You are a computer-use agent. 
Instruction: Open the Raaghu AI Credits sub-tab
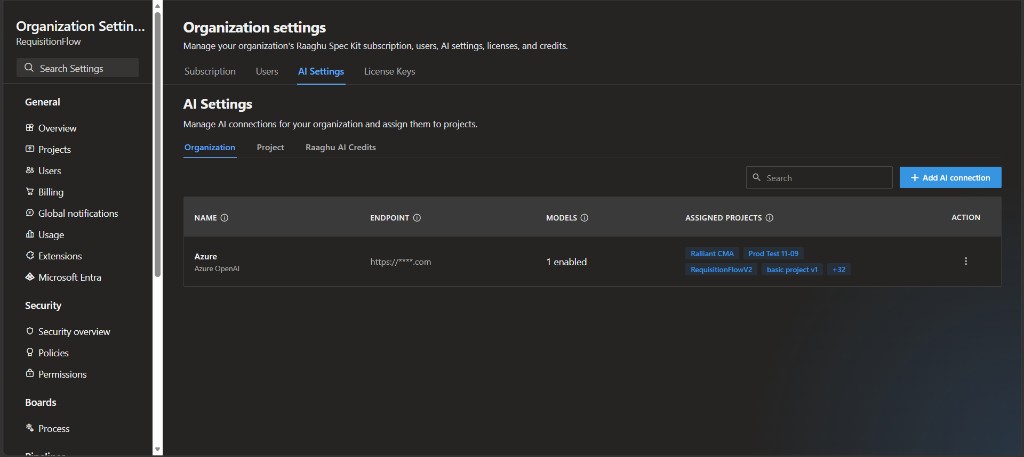pyautogui.click(x=340, y=148)
